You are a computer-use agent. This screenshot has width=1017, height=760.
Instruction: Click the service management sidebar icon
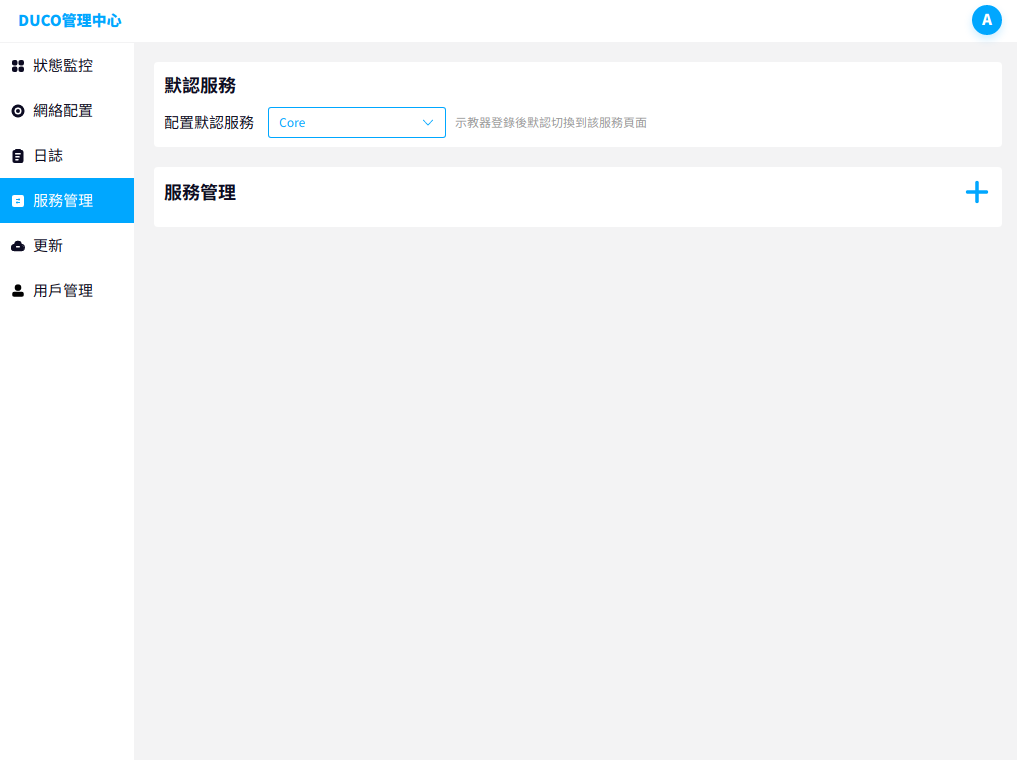tap(18, 201)
